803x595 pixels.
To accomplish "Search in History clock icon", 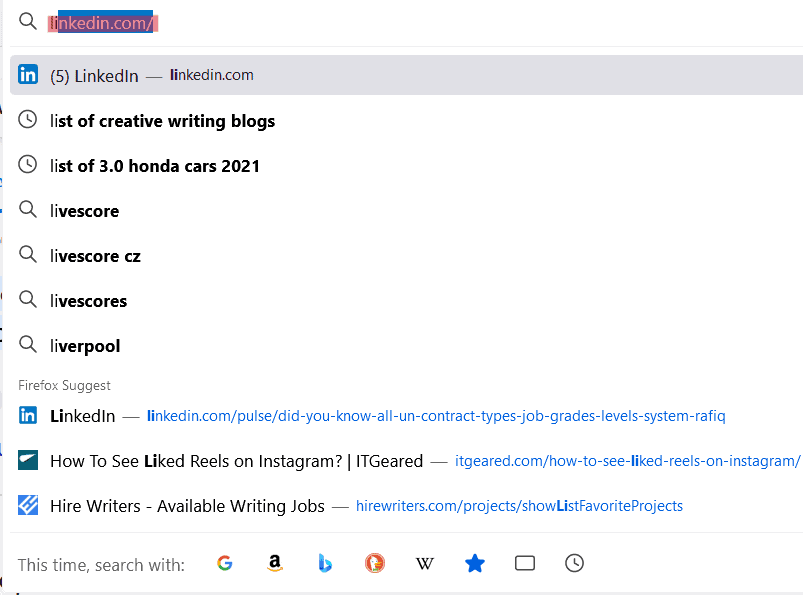I will coord(575,563).
